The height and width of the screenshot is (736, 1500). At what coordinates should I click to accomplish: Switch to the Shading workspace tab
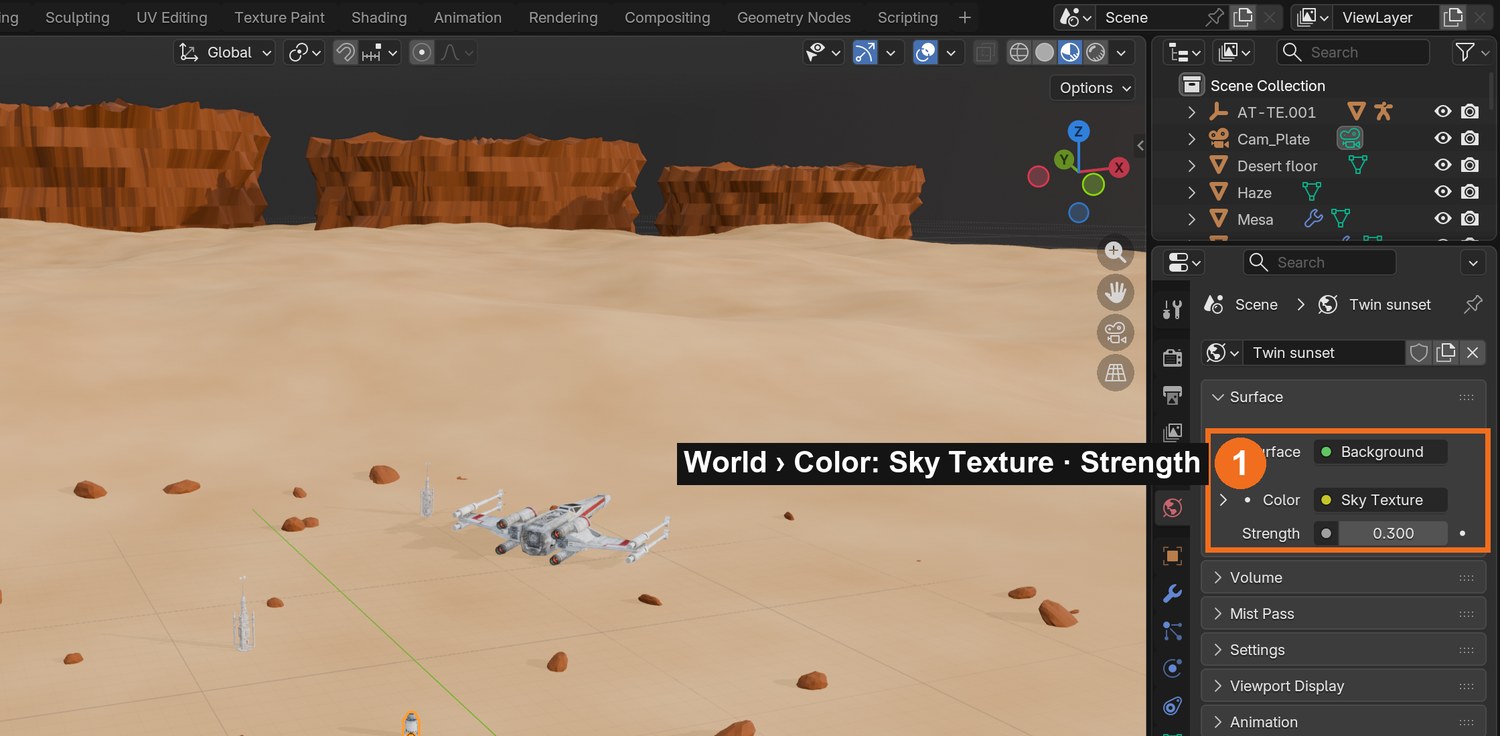coord(379,17)
